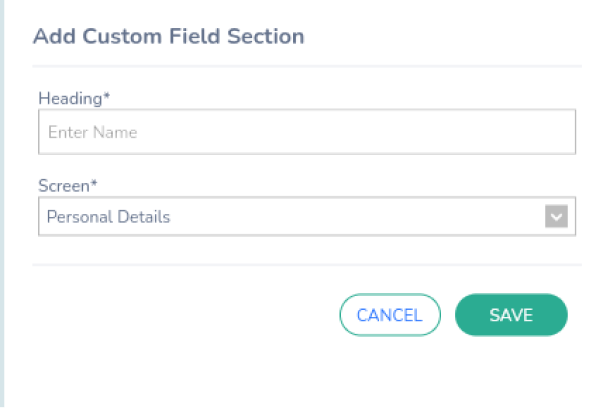Screen dimensions: 603x408
Task: Click the asterisk next to Screen
Action: 93,183
